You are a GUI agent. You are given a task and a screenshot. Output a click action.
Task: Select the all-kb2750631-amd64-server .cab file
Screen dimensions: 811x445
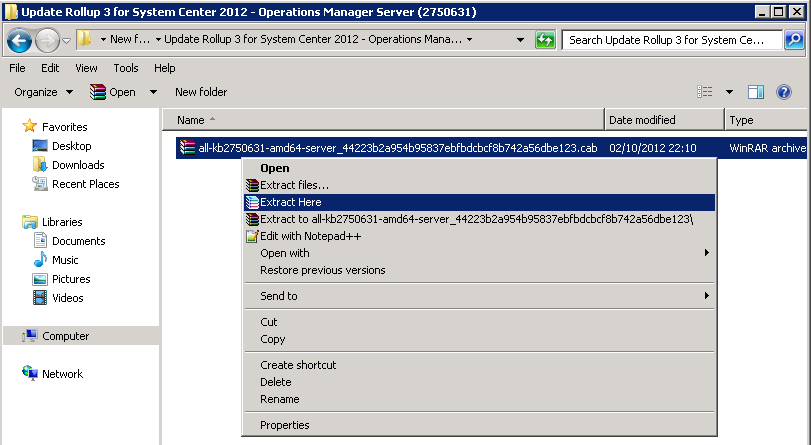pyautogui.click(x=397, y=148)
